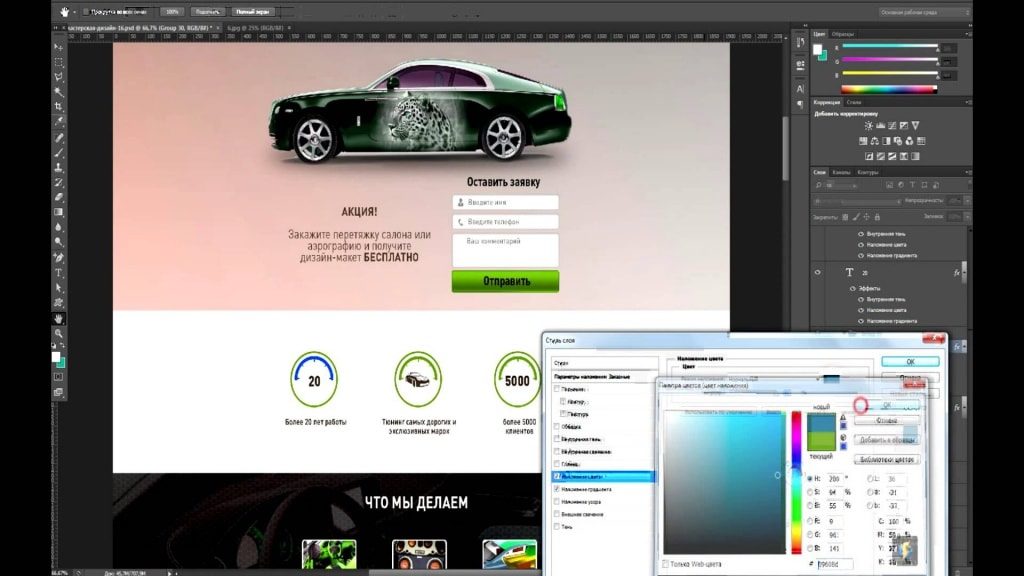Select the Crop tool
The height and width of the screenshot is (576, 1024).
[59, 106]
